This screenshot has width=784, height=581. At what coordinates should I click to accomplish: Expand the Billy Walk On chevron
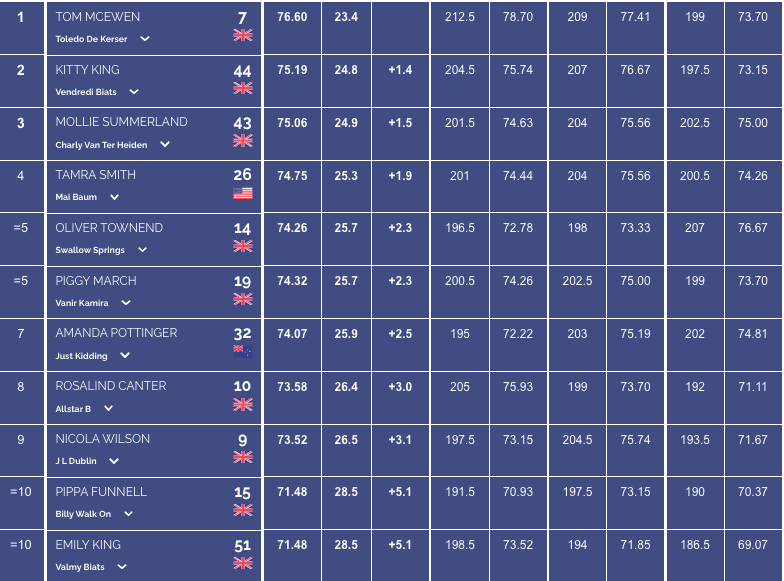coord(128,514)
